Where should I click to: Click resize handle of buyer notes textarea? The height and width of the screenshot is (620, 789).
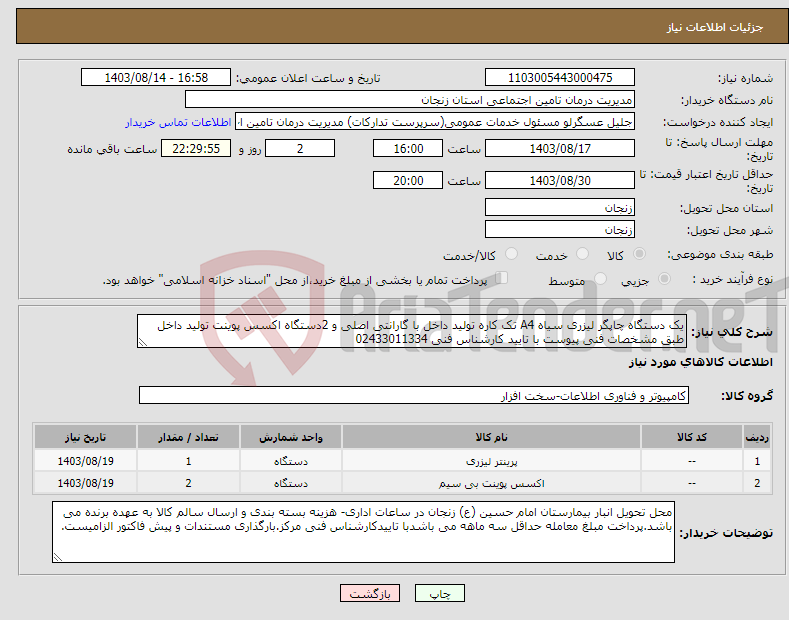pos(57,558)
